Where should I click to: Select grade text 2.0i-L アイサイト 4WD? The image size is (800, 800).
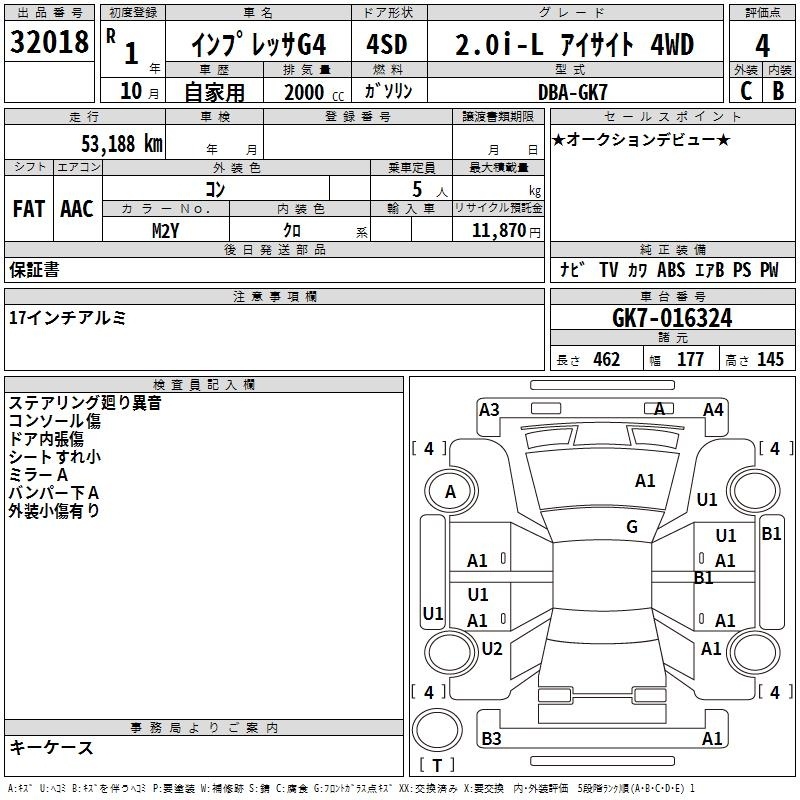[574, 44]
